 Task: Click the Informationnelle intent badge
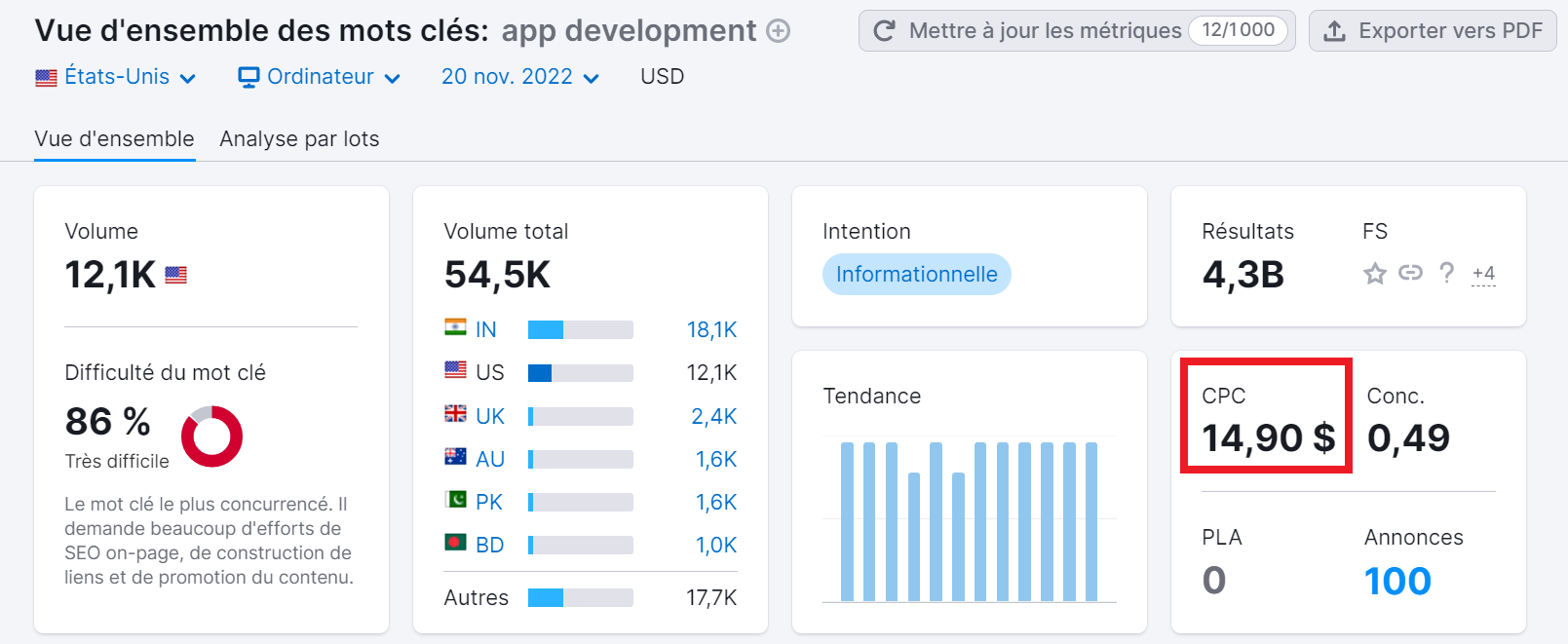[916, 275]
